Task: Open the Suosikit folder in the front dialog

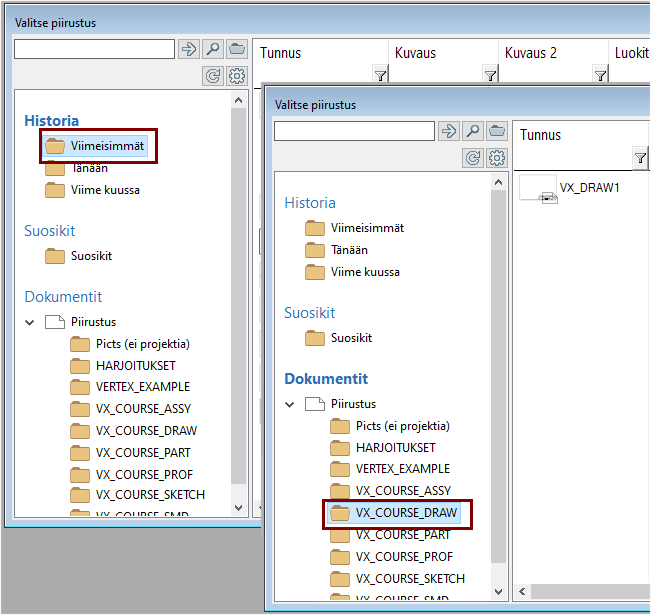Action: 350,338
